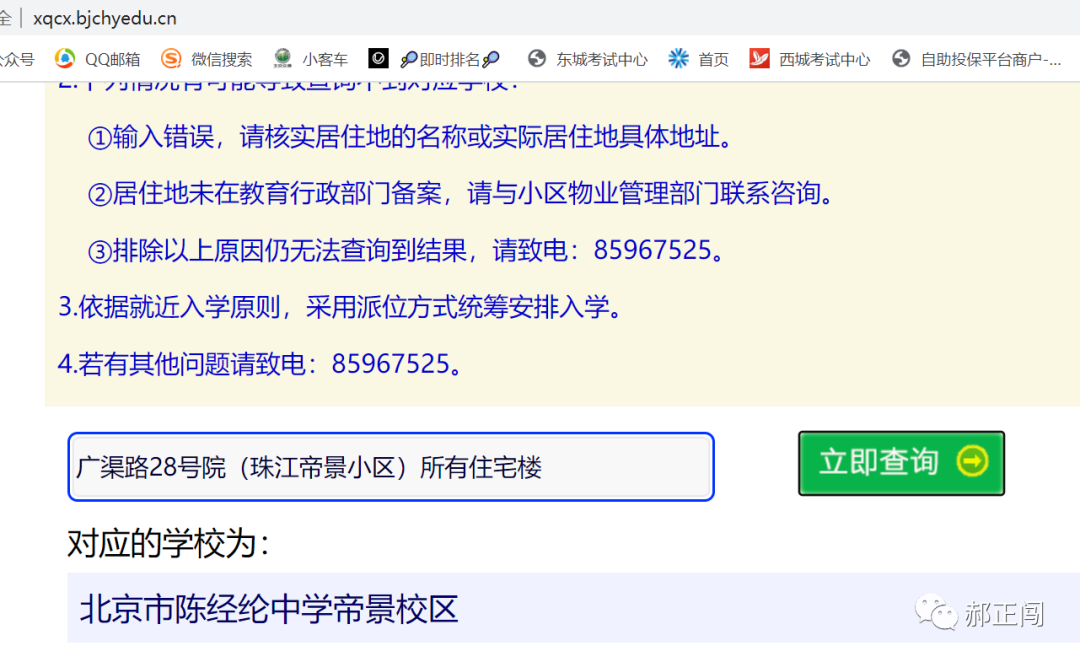1080x662 pixels.
Task: Open the 西城考试中心 bookmark label
Action: pyautogui.click(x=824, y=60)
